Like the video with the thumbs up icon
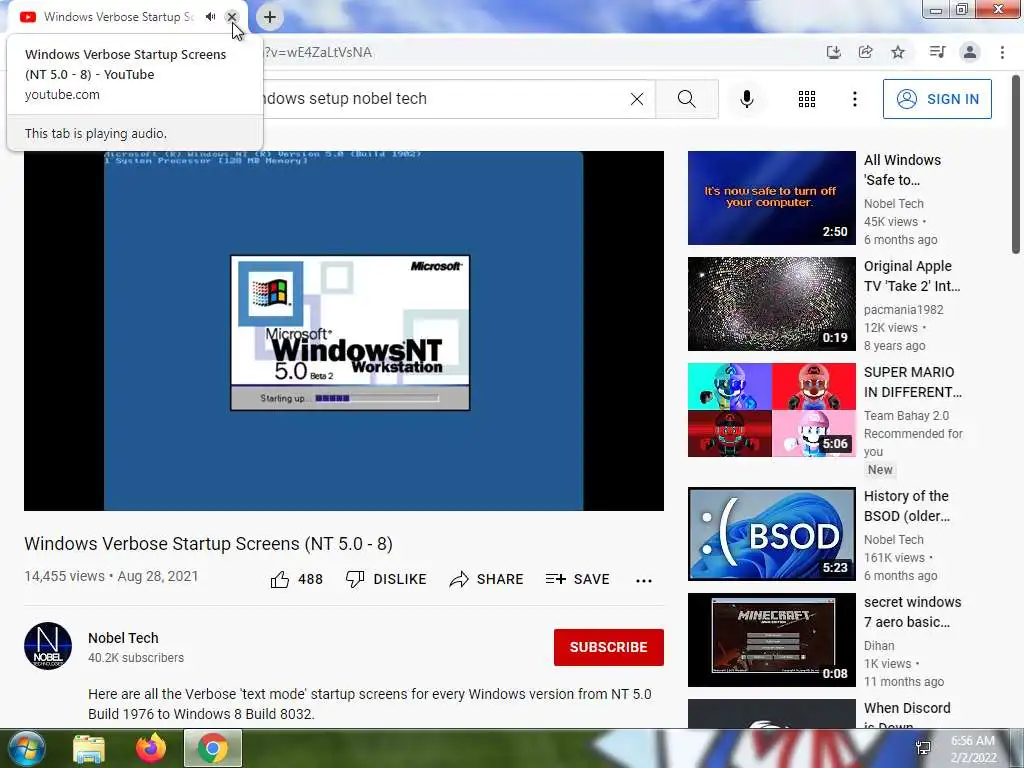This screenshot has height=768, width=1024. 280,579
